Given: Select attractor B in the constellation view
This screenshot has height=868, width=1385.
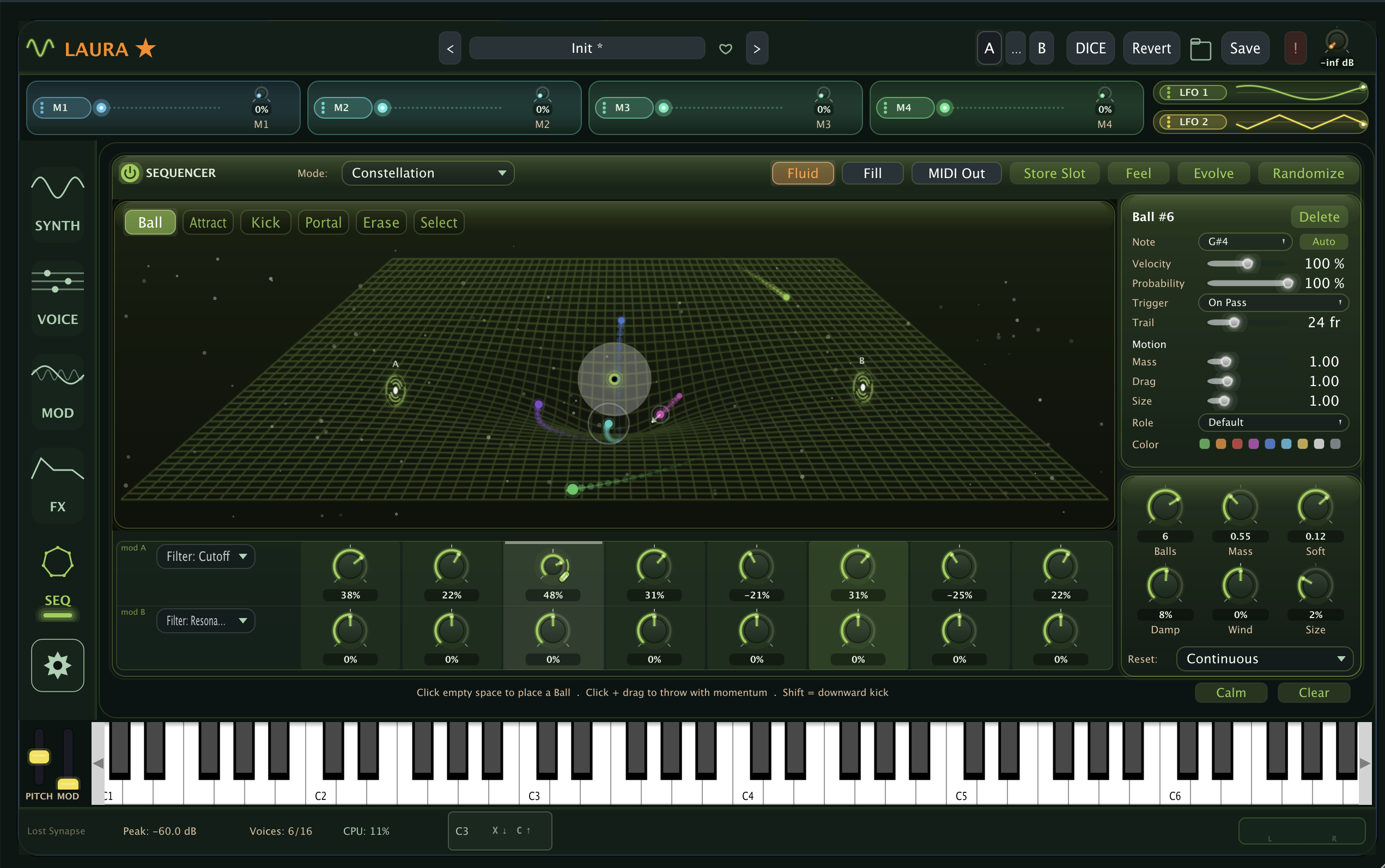Looking at the screenshot, I should pyautogui.click(x=862, y=387).
